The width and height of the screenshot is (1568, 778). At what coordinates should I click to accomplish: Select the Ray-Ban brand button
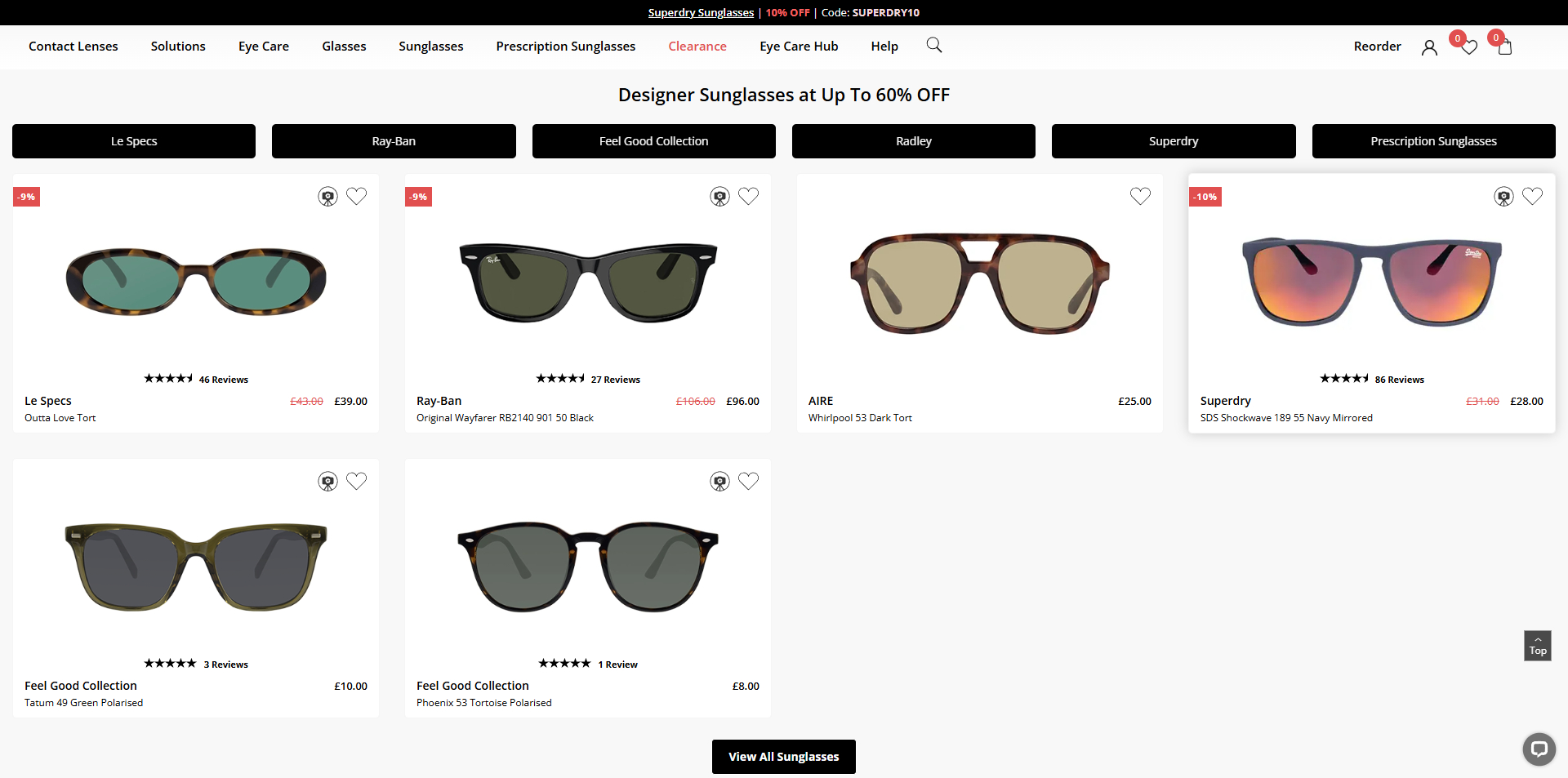pyautogui.click(x=394, y=141)
